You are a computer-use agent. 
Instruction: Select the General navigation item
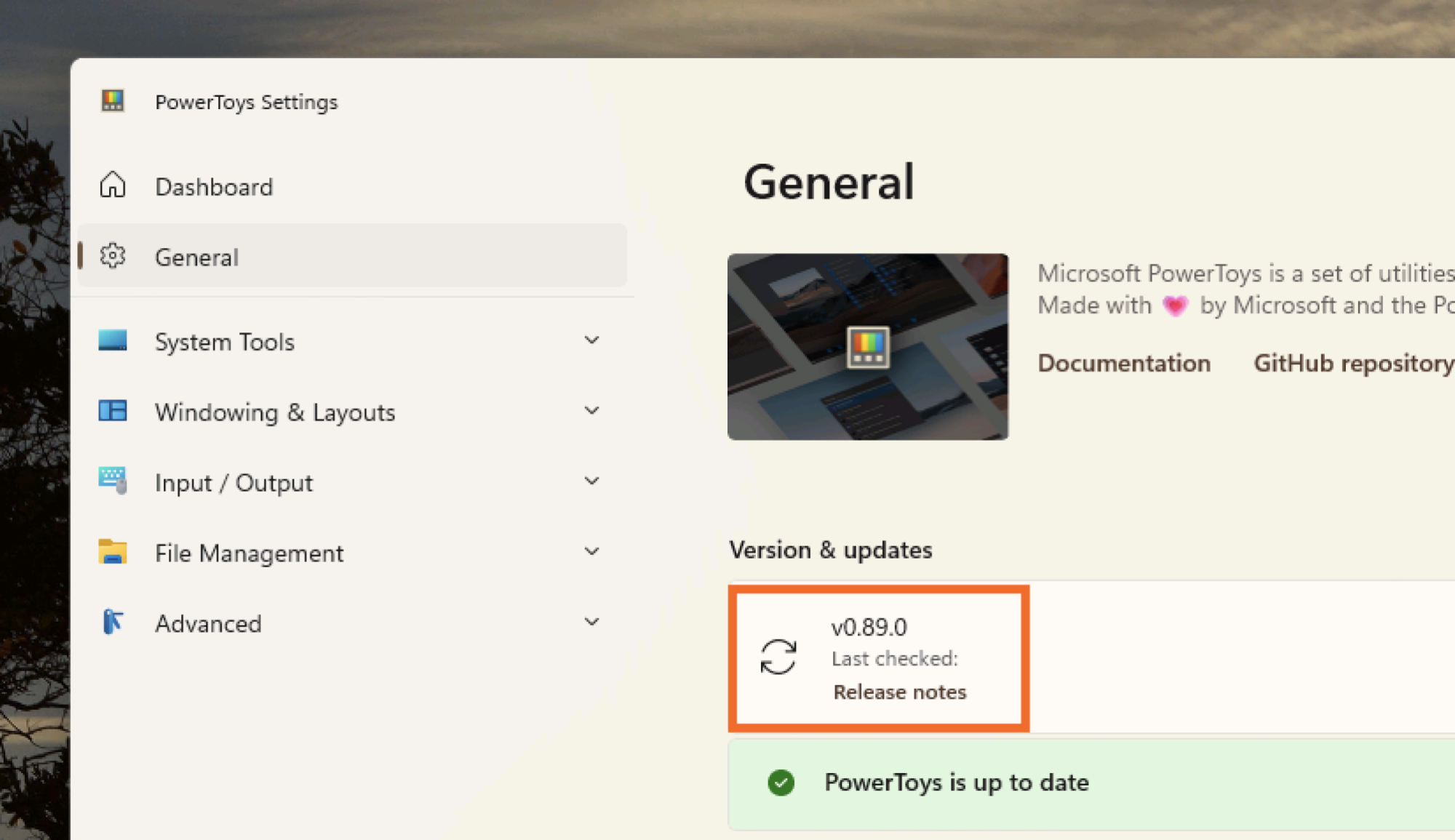tap(352, 256)
